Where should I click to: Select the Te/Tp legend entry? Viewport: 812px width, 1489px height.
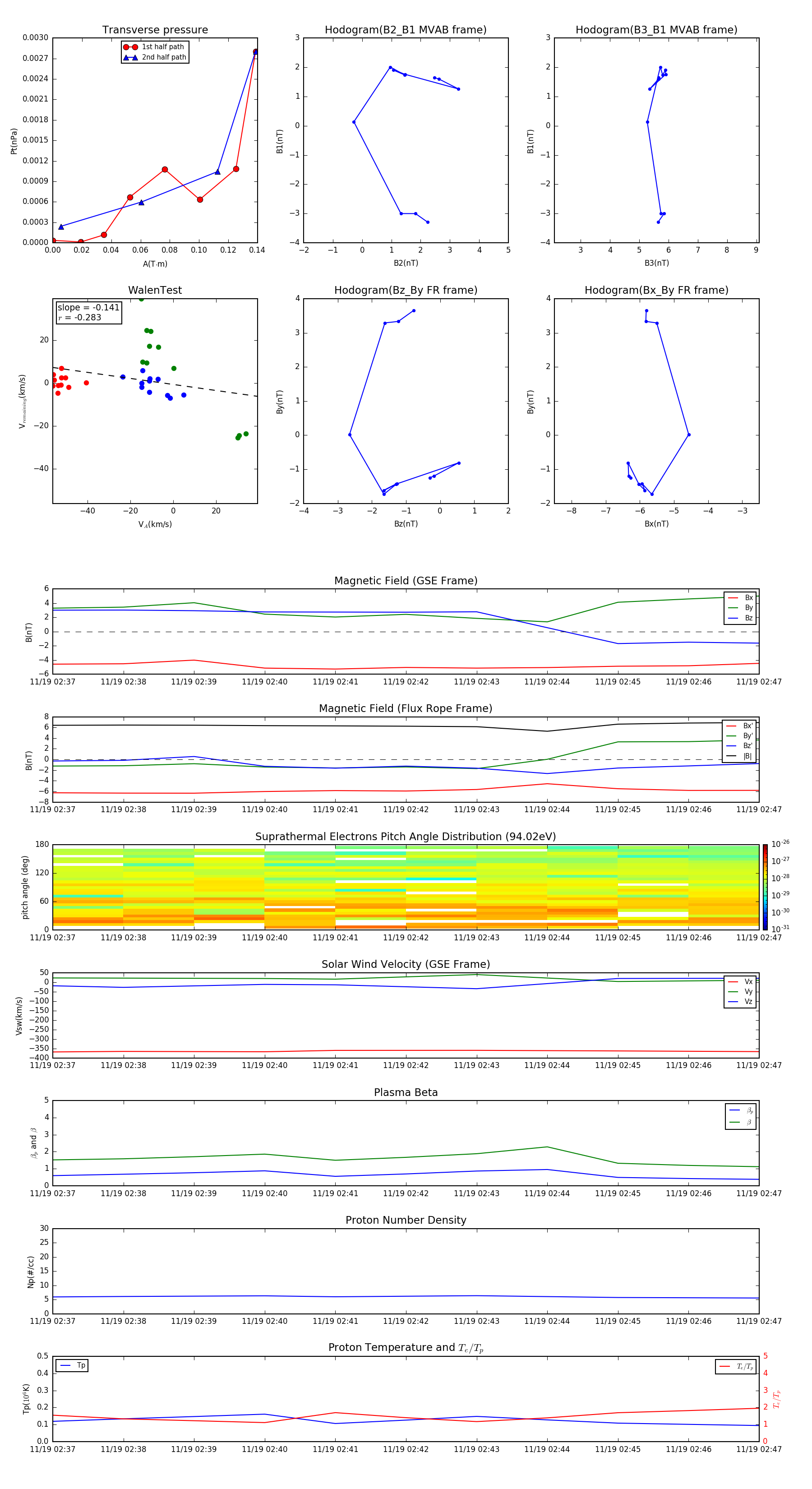coord(736,1366)
